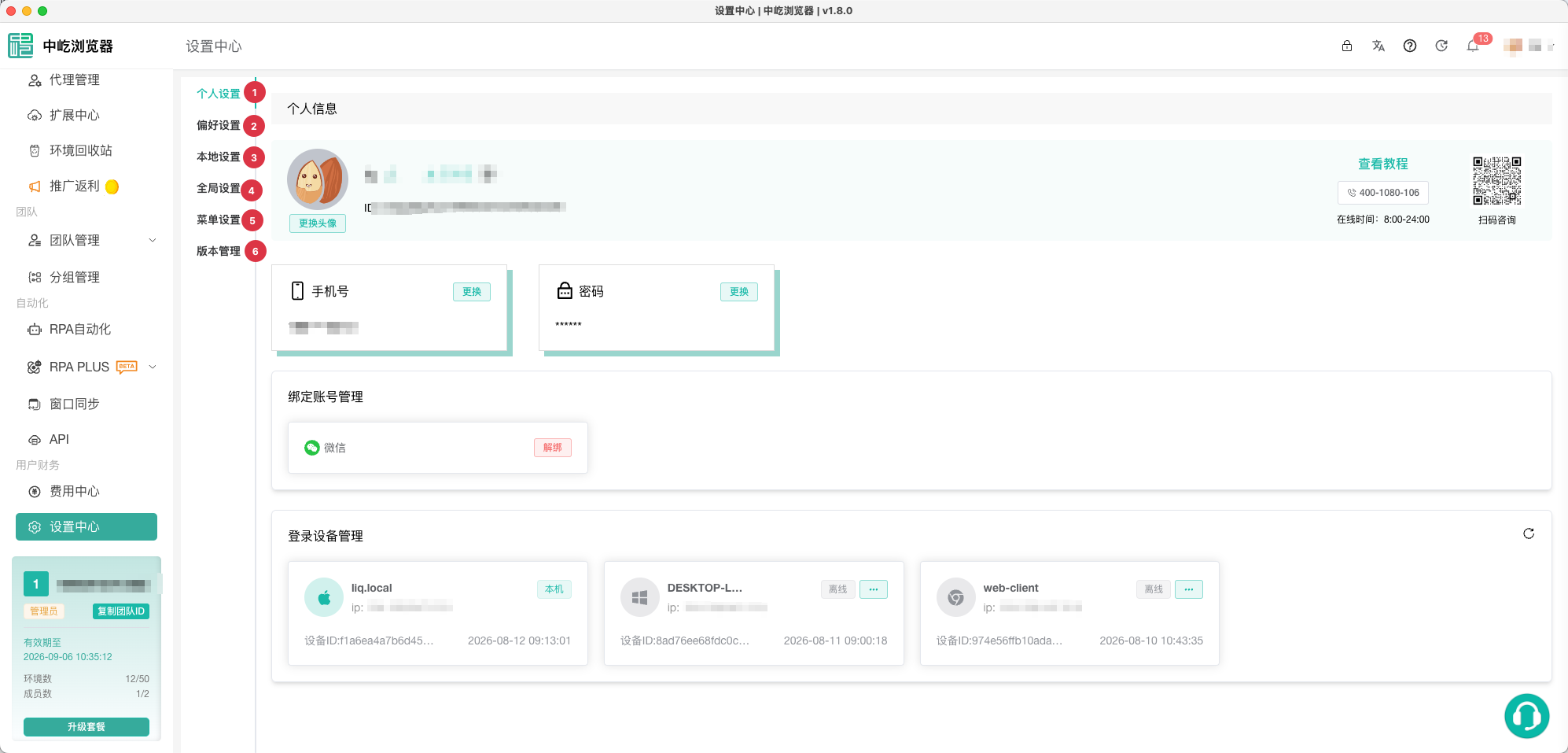Click 更换 button on the 密码 card
1568x753 pixels.
739,292
